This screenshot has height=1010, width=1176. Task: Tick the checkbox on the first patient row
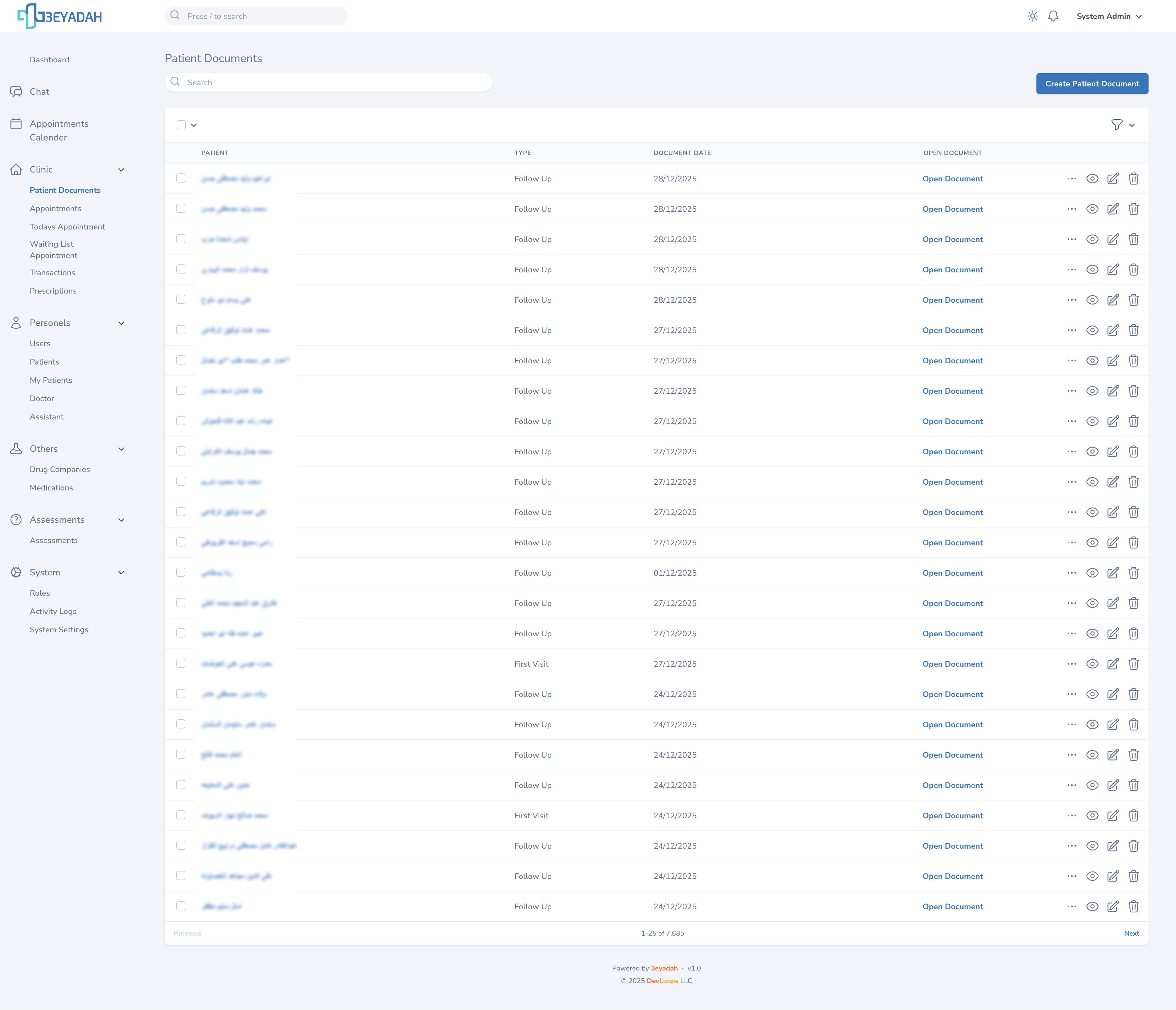tap(180, 178)
